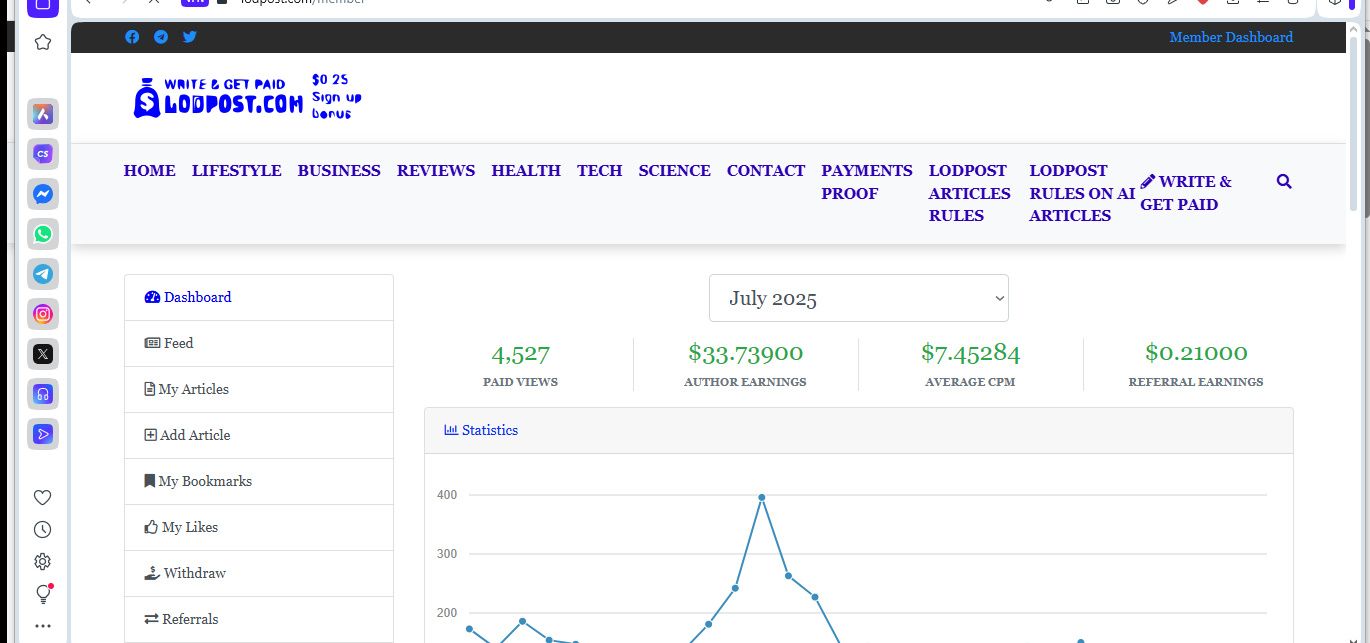Screen dimensions: 1370x643
Task: Open the three-dots more icon in sidebar
Action: (x=43, y=626)
